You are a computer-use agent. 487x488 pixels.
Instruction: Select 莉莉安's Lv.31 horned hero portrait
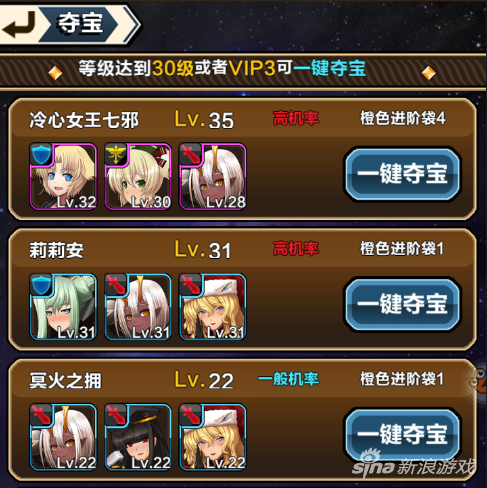[x=138, y=307]
